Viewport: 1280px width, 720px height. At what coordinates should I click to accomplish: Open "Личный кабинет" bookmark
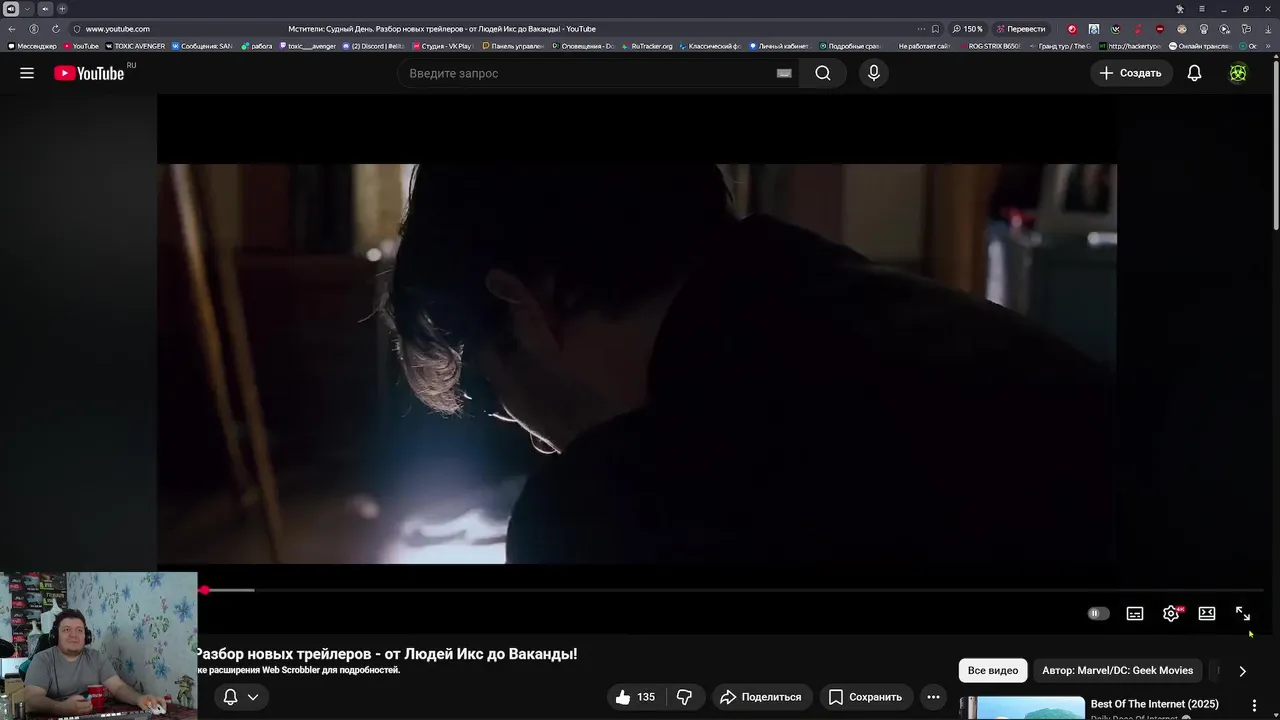(779, 46)
